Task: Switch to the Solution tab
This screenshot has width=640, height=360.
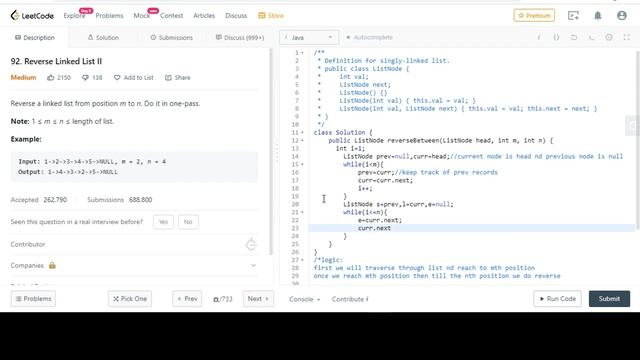Action: tap(103, 38)
